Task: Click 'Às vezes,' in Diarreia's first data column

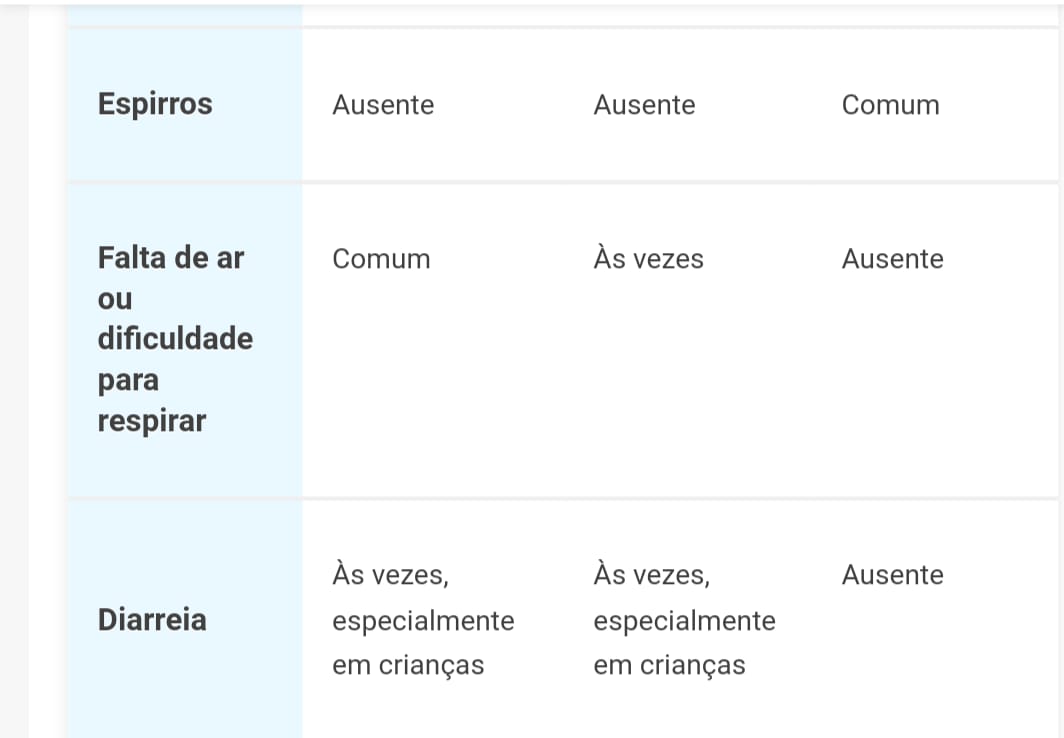Action: tap(390, 575)
